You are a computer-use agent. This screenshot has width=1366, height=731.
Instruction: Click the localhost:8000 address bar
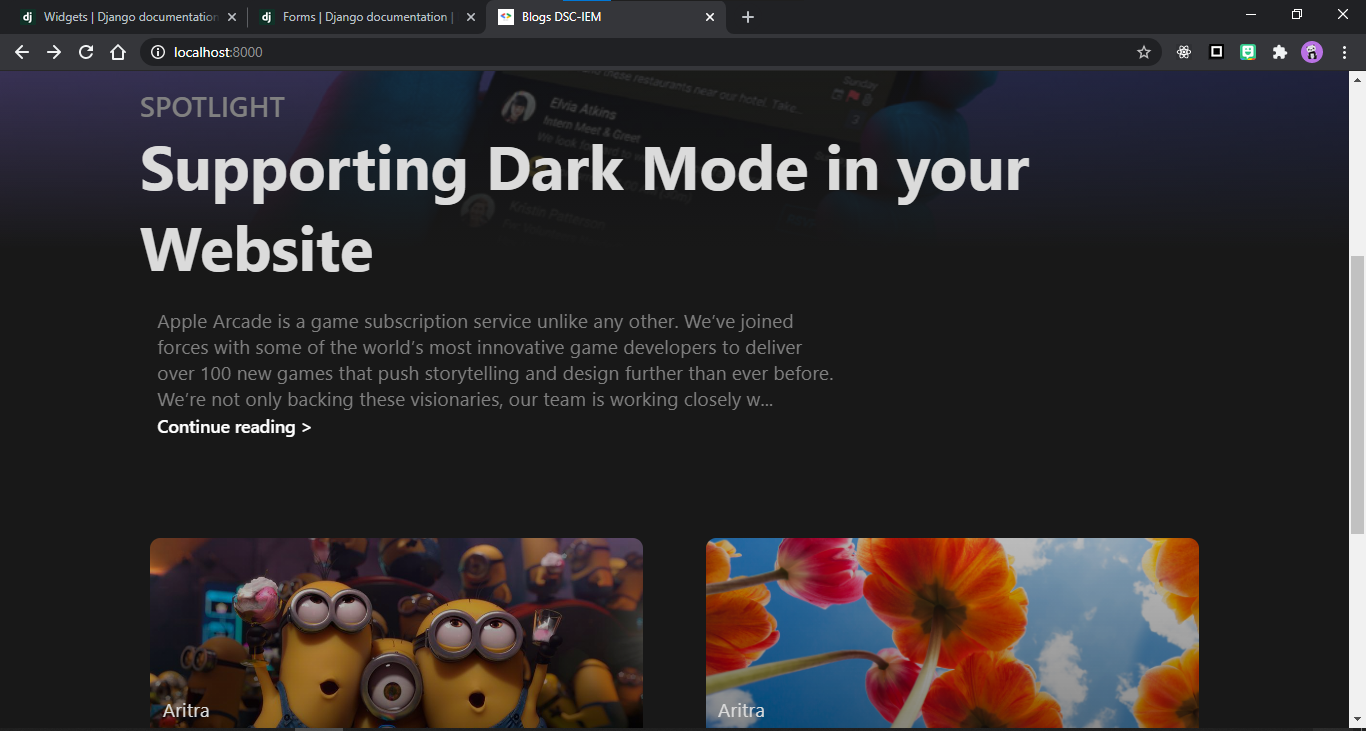pos(650,52)
